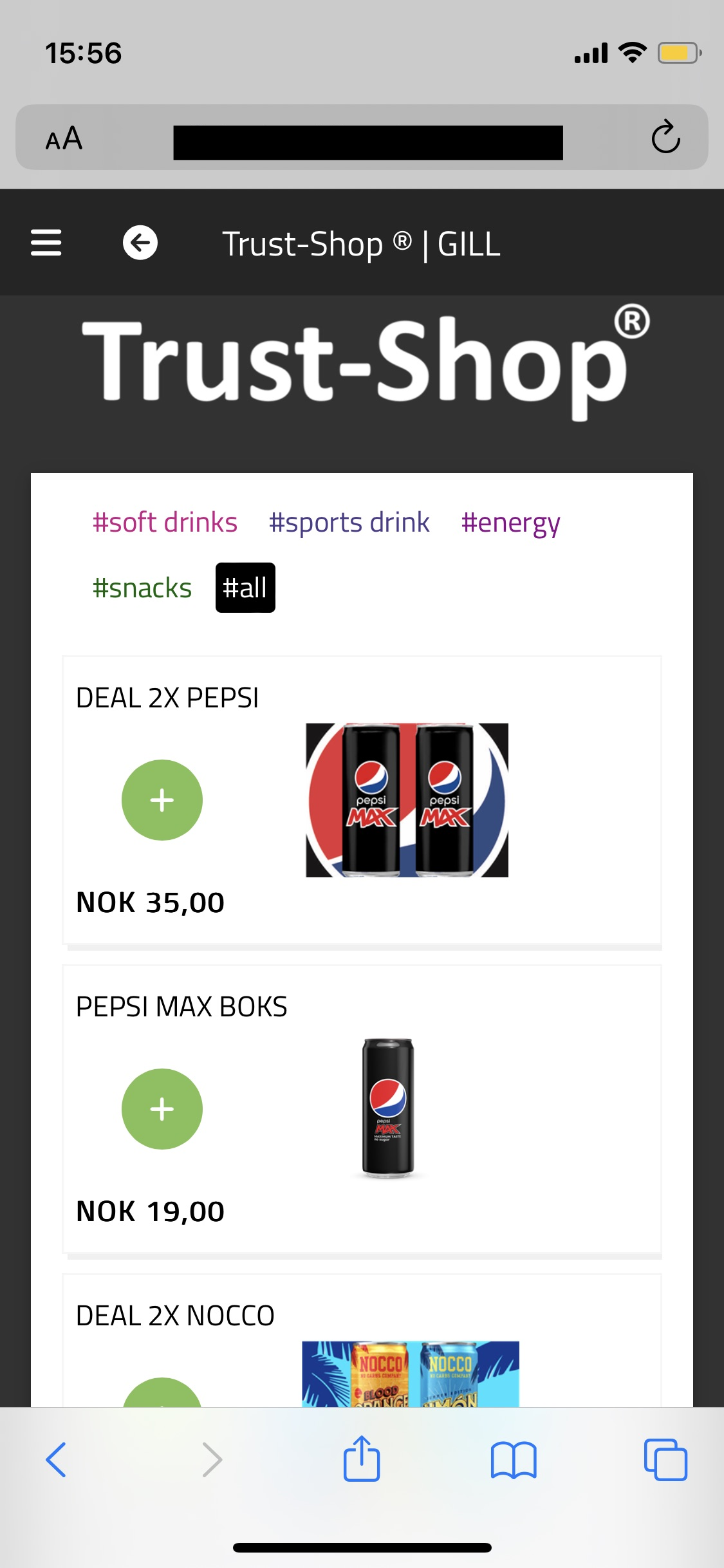Open the AA reader text options
This screenshot has height=1568, width=724.
pos(64,138)
